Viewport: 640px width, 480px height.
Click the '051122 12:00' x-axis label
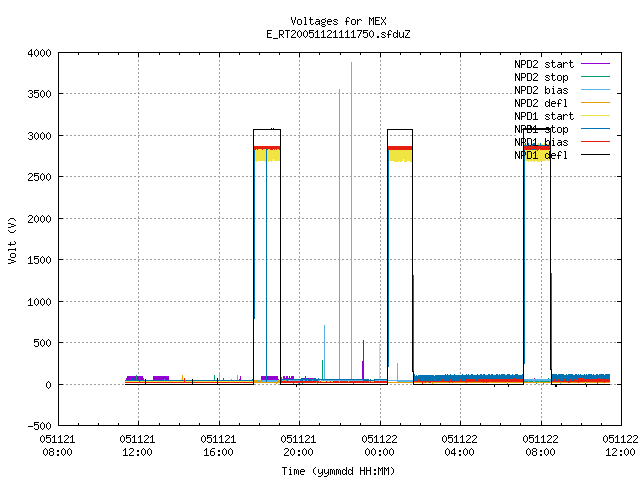(620, 446)
